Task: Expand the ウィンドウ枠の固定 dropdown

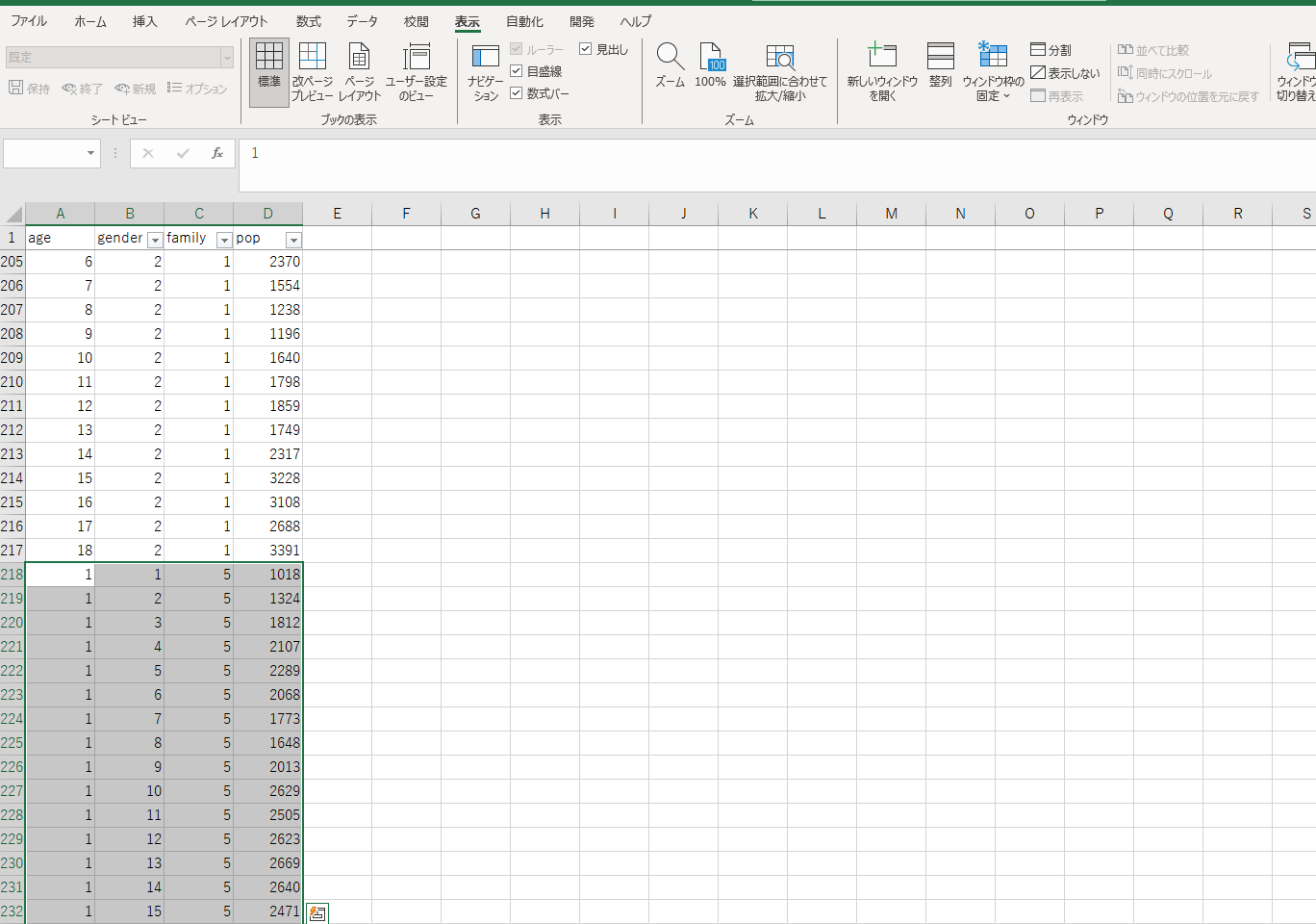Action: [x=993, y=95]
